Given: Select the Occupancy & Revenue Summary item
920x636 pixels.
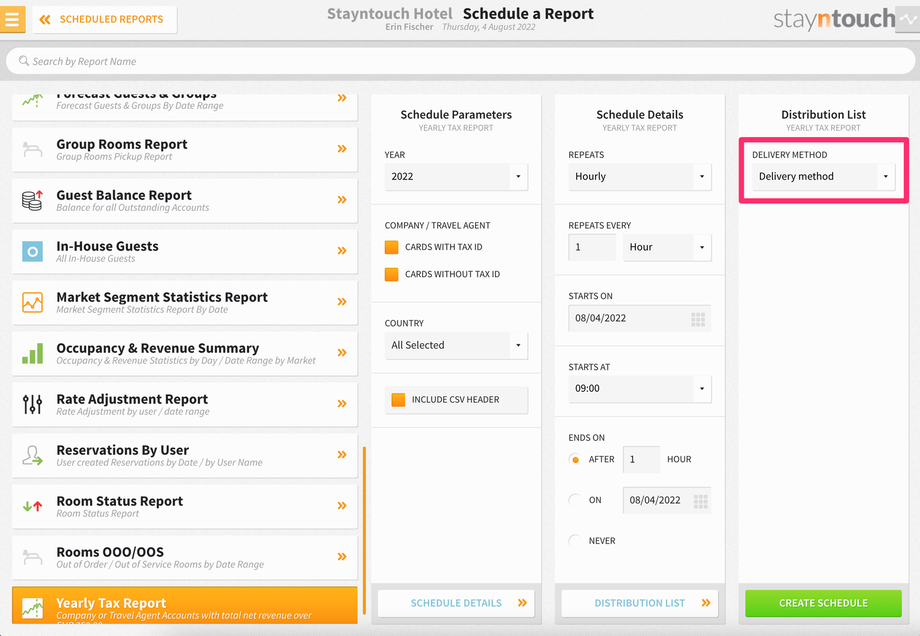Looking at the screenshot, I should (x=185, y=354).
